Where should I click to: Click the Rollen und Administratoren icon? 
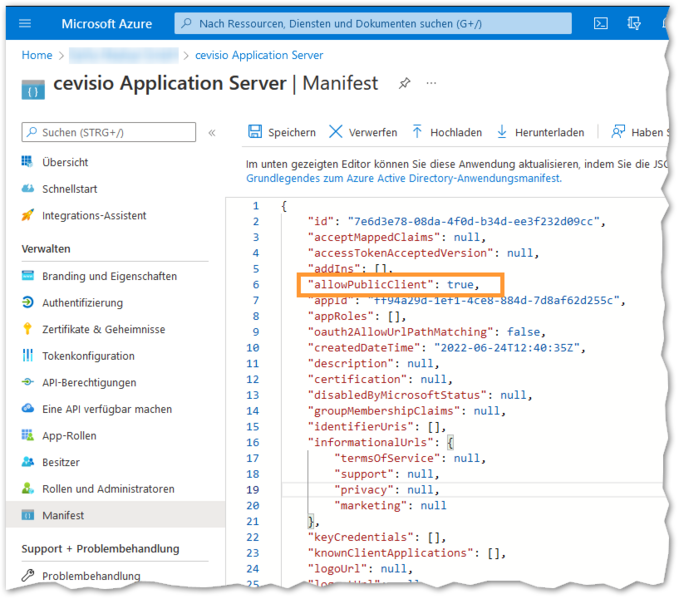tap(28, 488)
